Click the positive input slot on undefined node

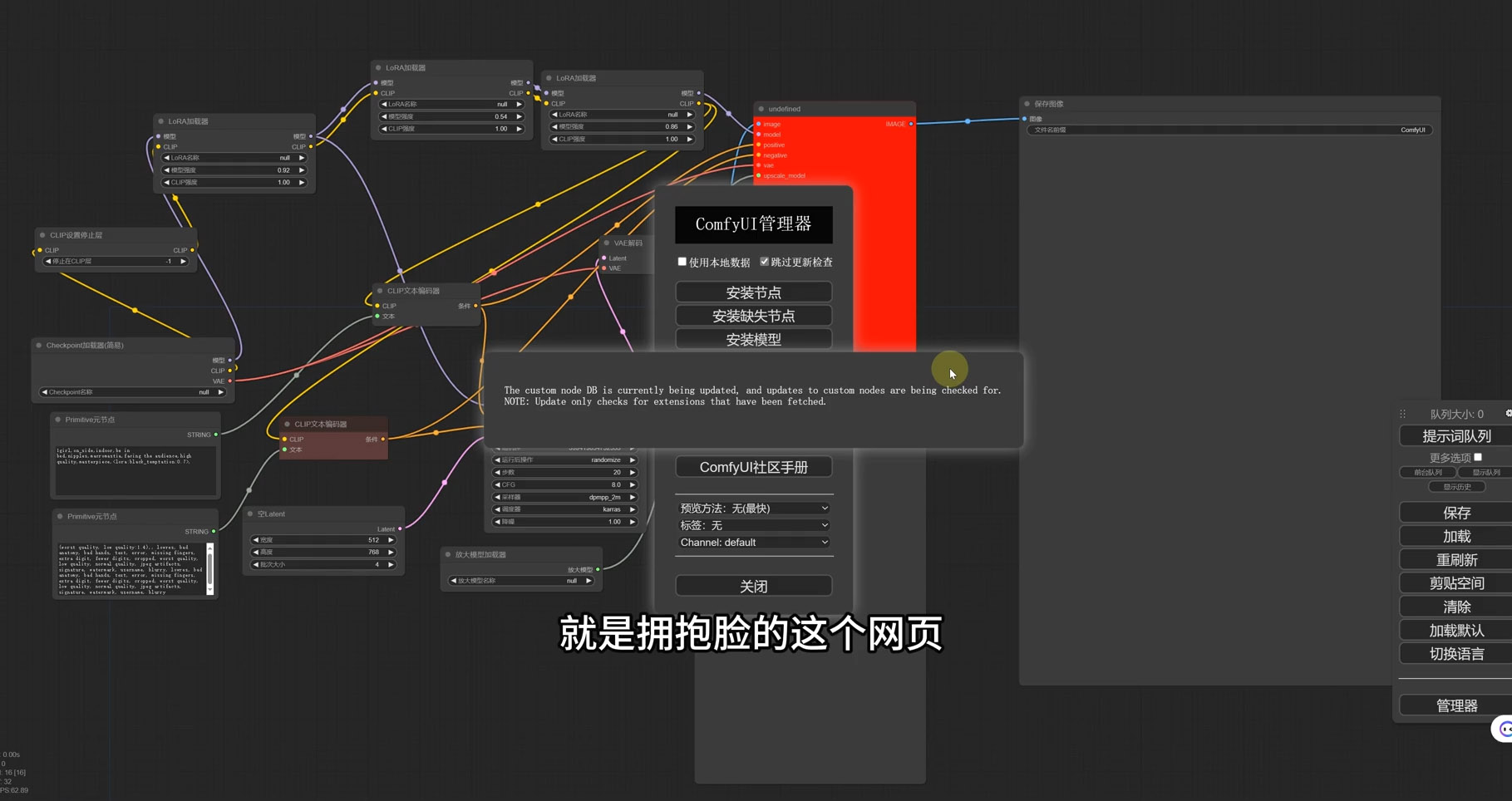pyautogui.click(x=759, y=145)
